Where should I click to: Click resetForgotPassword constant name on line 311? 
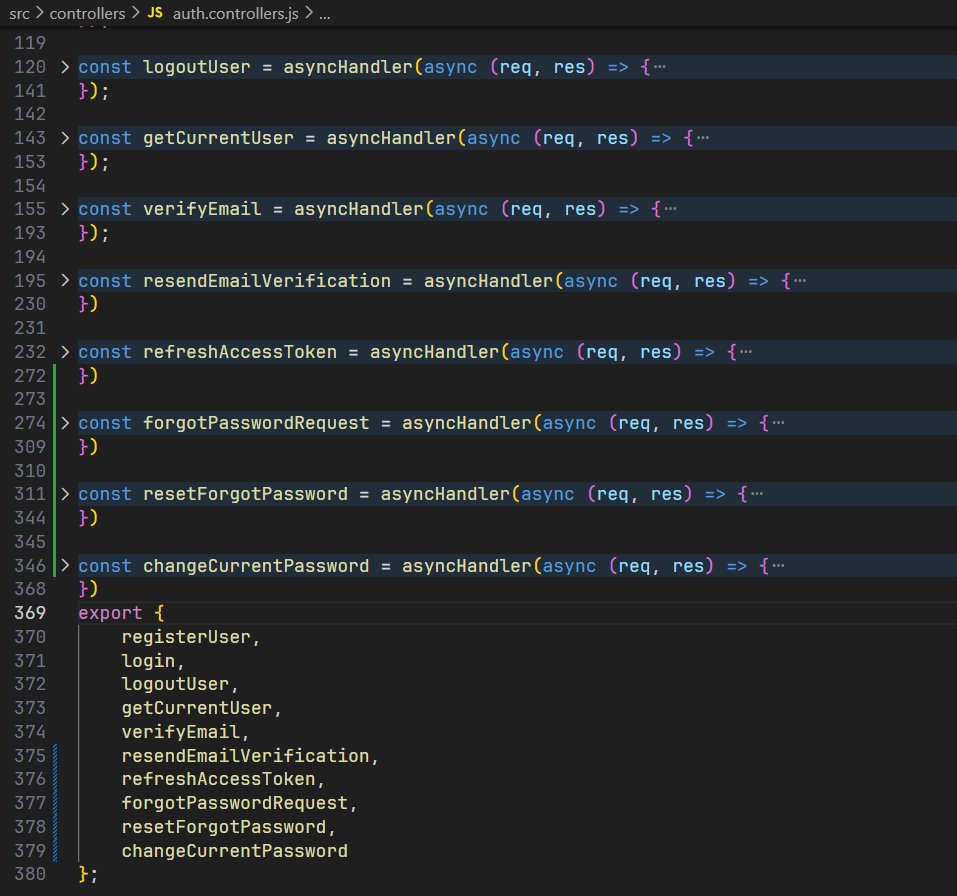245,494
